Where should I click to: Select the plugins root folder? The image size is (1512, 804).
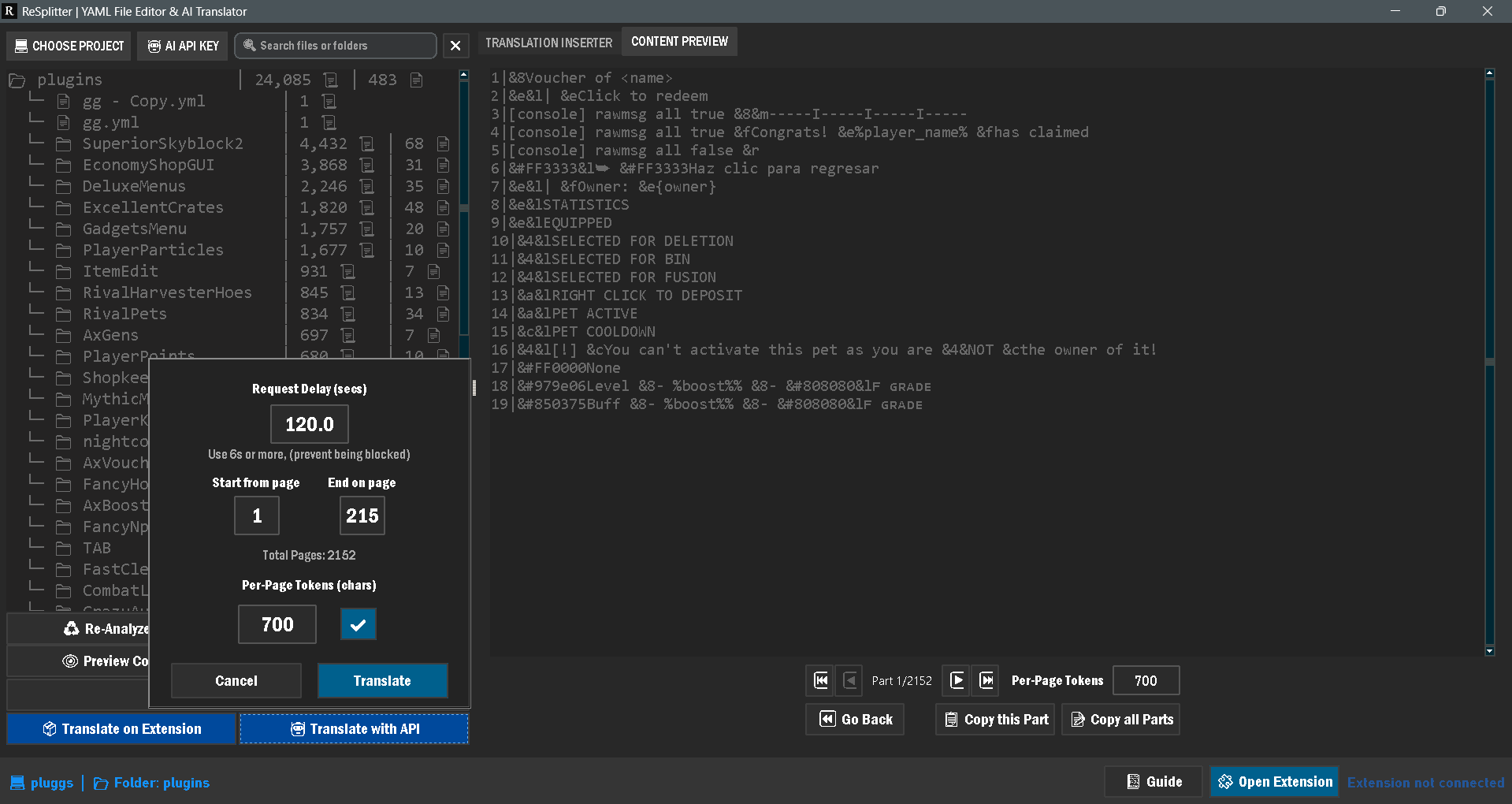(x=69, y=80)
